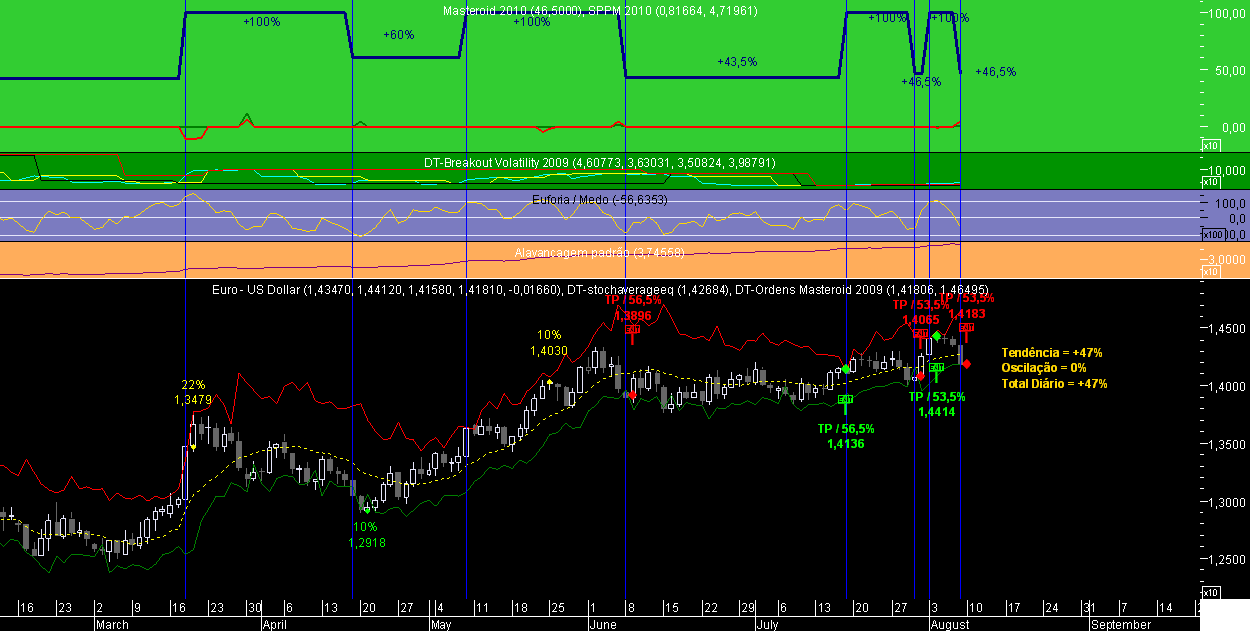Click the April label on the time axis

tap(276, 624)
